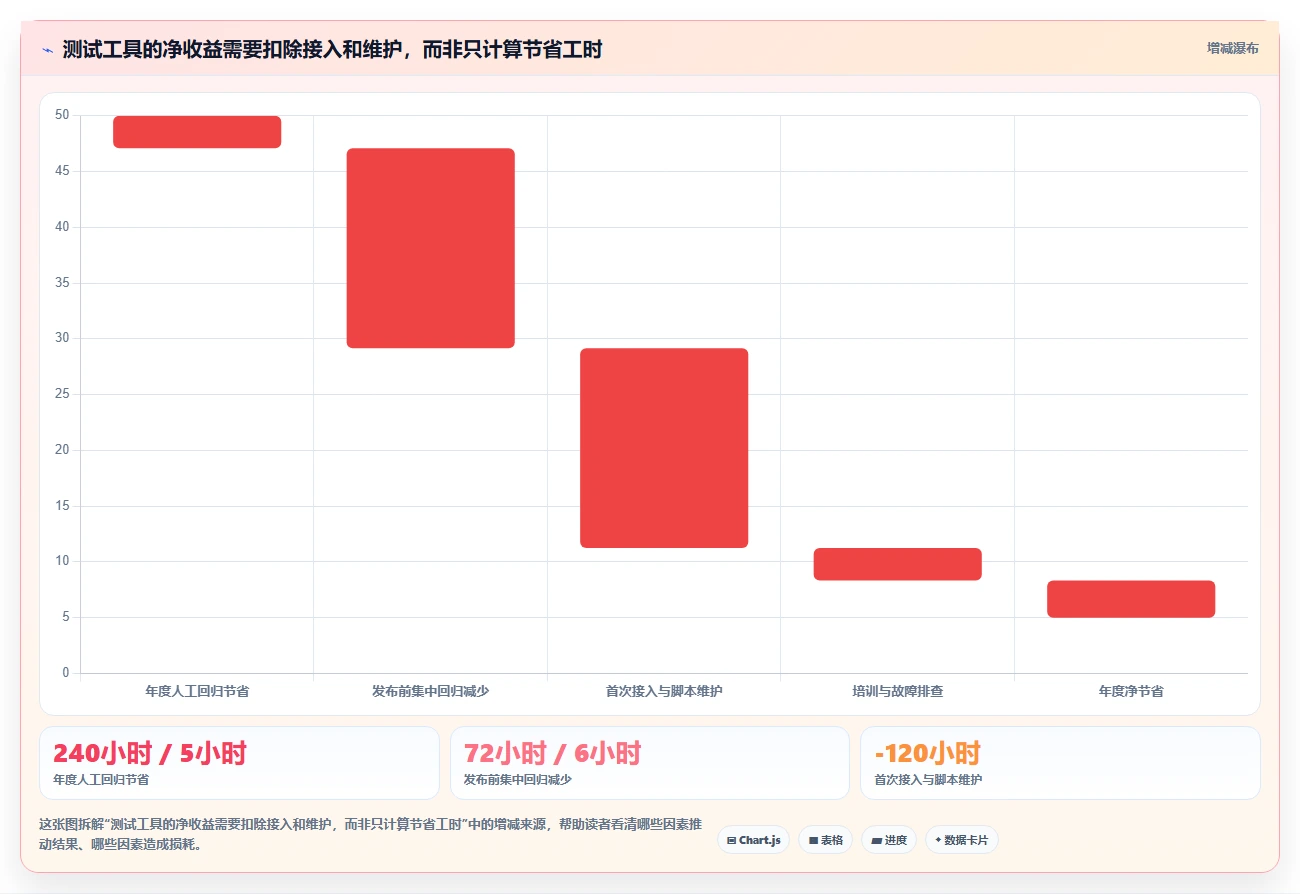Select the 进度 tag chip
1300x894 pixels.
pyautogui.click(x=888, y=840)
